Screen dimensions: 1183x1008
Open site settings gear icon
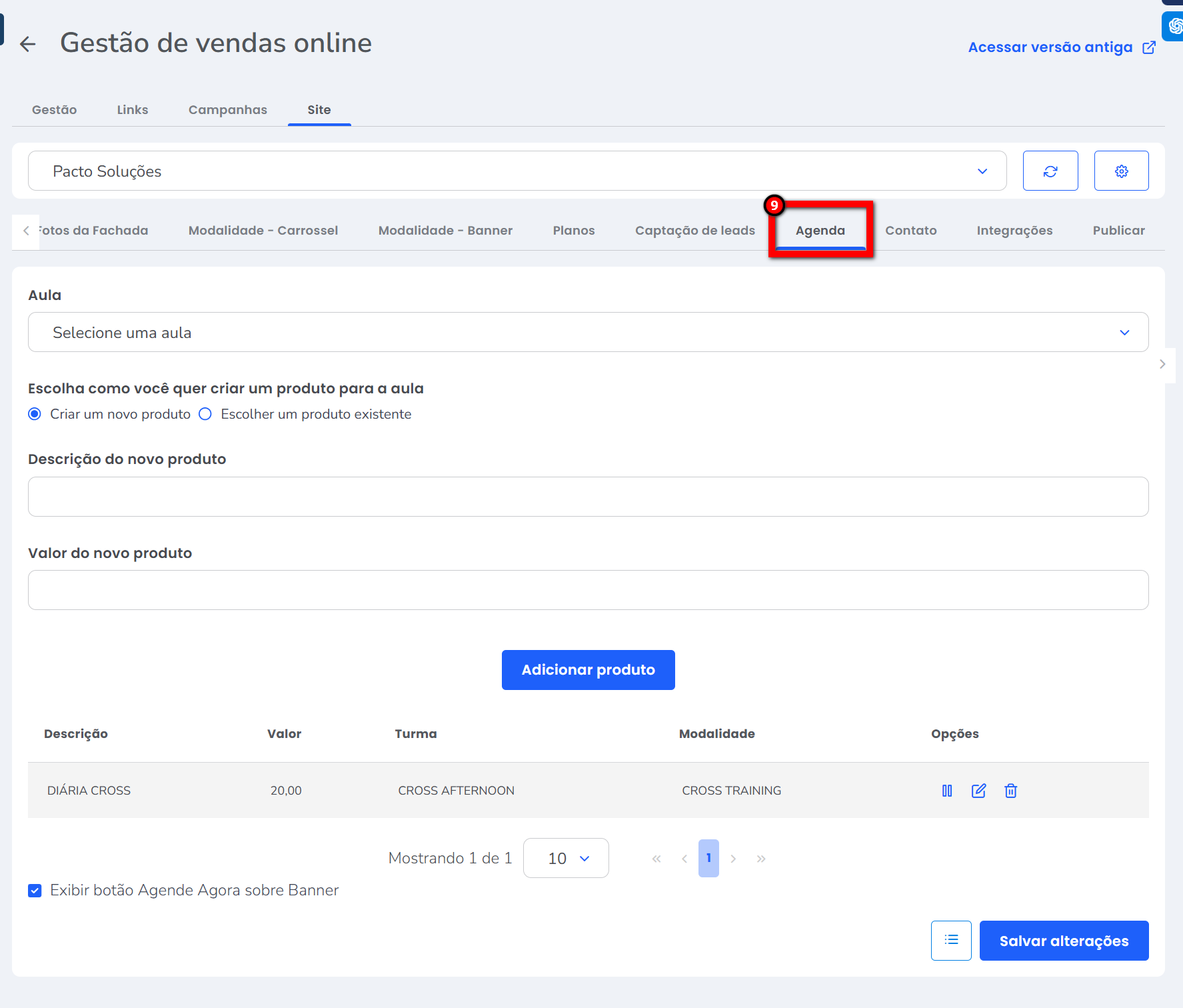(x=1121, y=171)
